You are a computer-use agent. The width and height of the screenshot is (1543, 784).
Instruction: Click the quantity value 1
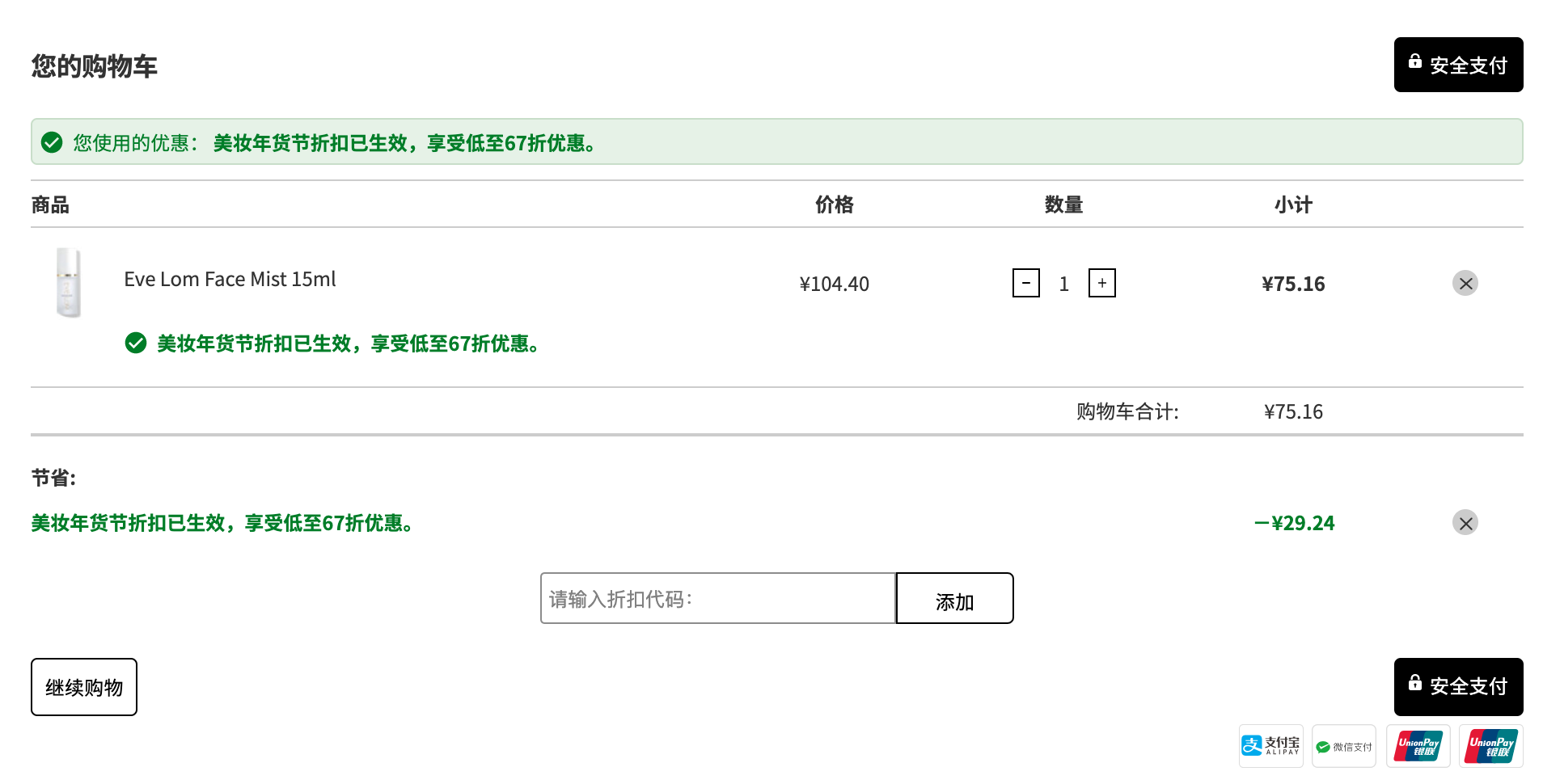pyautogui.click(x=1064, y=284)
